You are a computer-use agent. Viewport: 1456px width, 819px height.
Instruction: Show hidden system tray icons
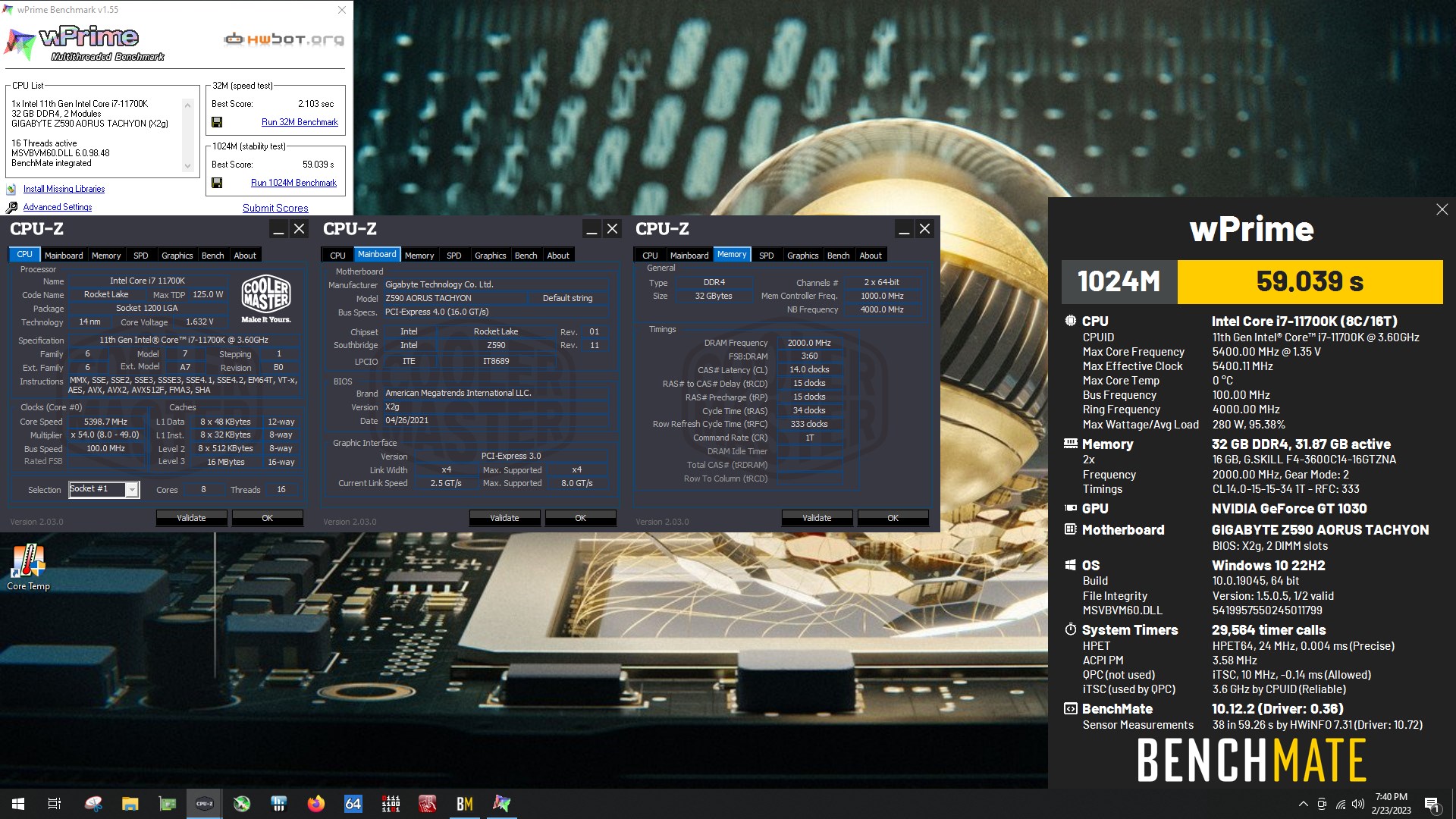click(1303, 804)
